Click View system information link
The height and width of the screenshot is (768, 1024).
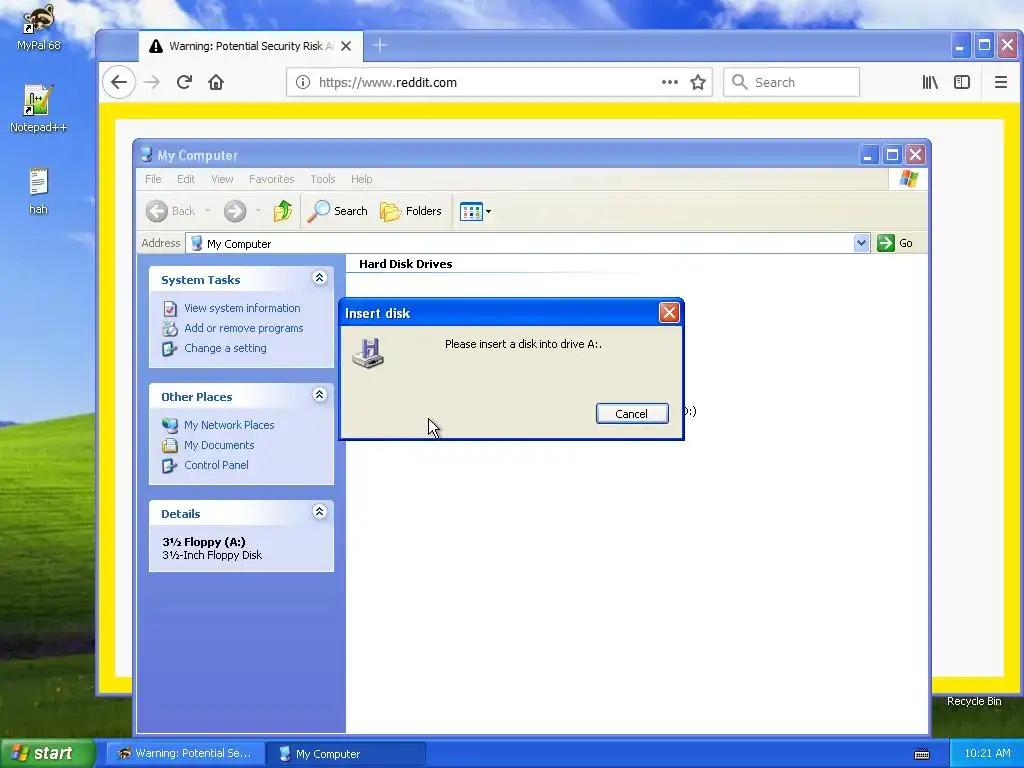(242, 308)
